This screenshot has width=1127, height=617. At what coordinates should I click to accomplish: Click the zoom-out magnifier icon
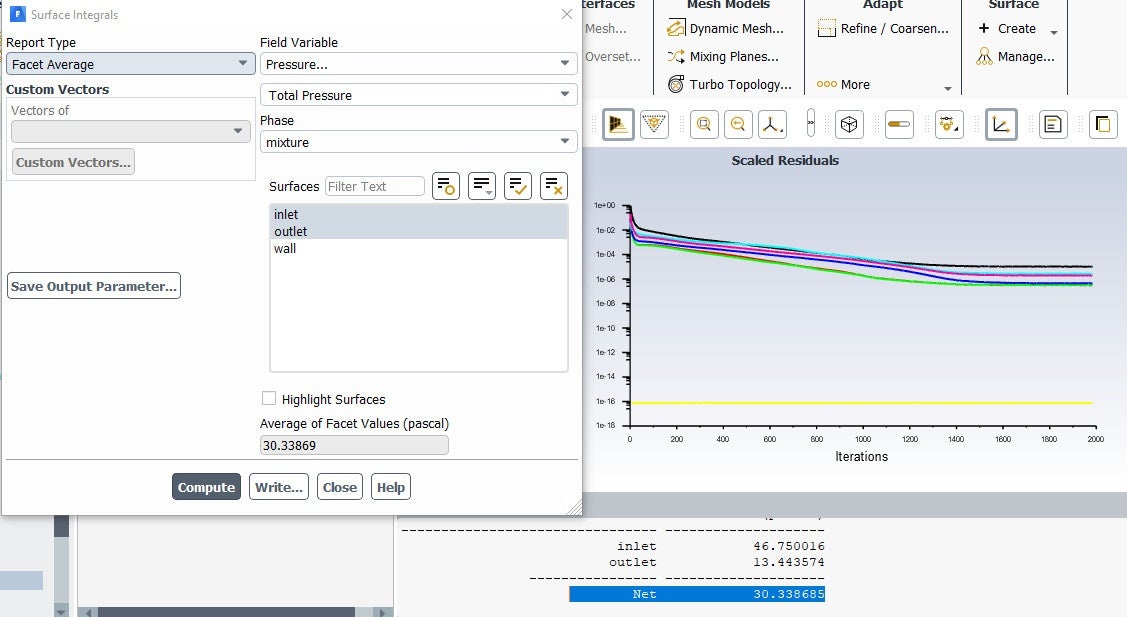point(737,124)
